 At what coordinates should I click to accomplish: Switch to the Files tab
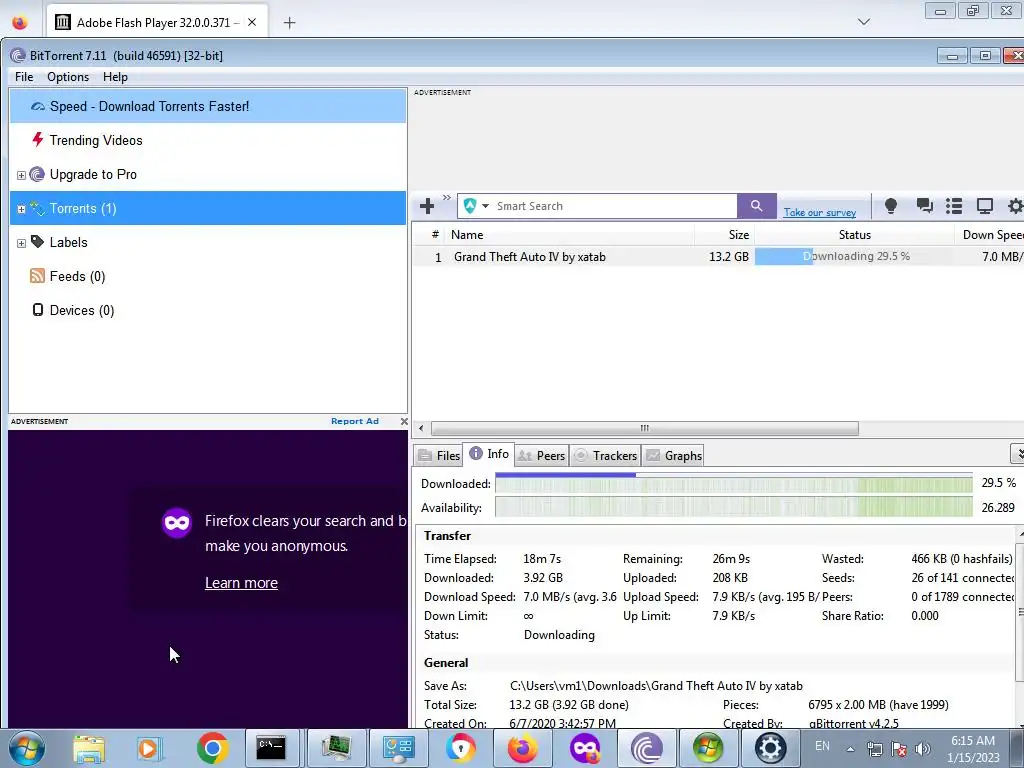pos(439,455)
